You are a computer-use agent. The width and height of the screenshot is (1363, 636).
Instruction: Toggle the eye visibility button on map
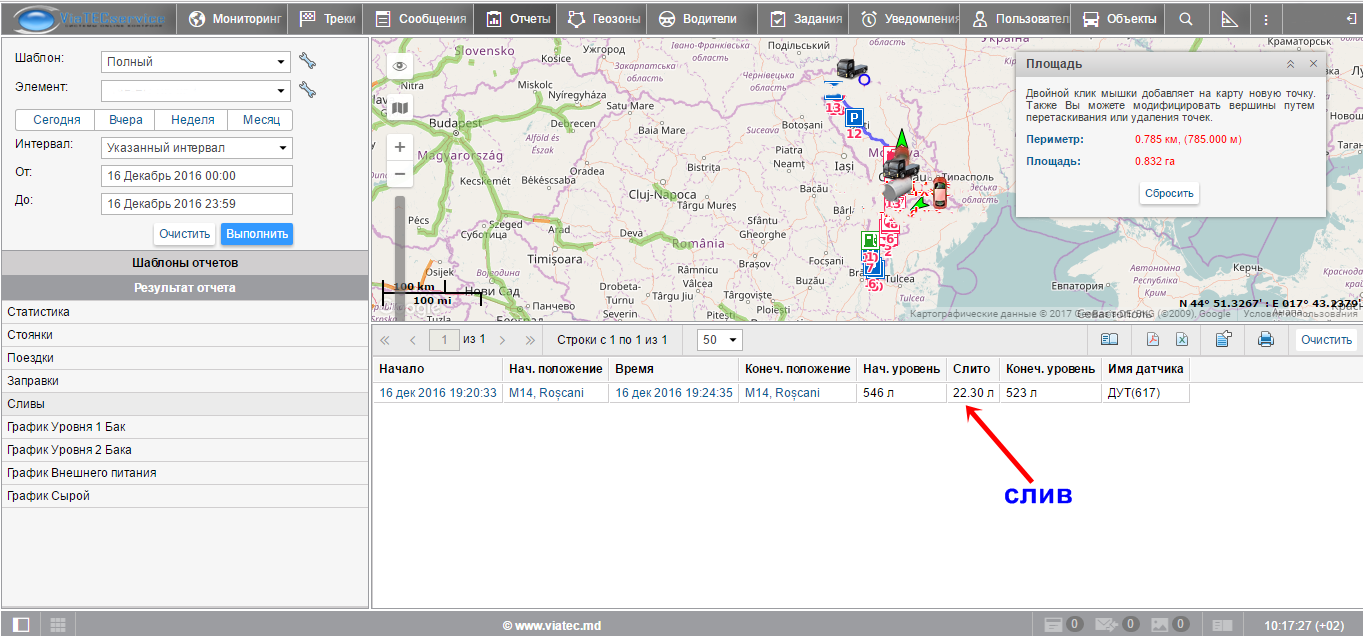point(400,67)
